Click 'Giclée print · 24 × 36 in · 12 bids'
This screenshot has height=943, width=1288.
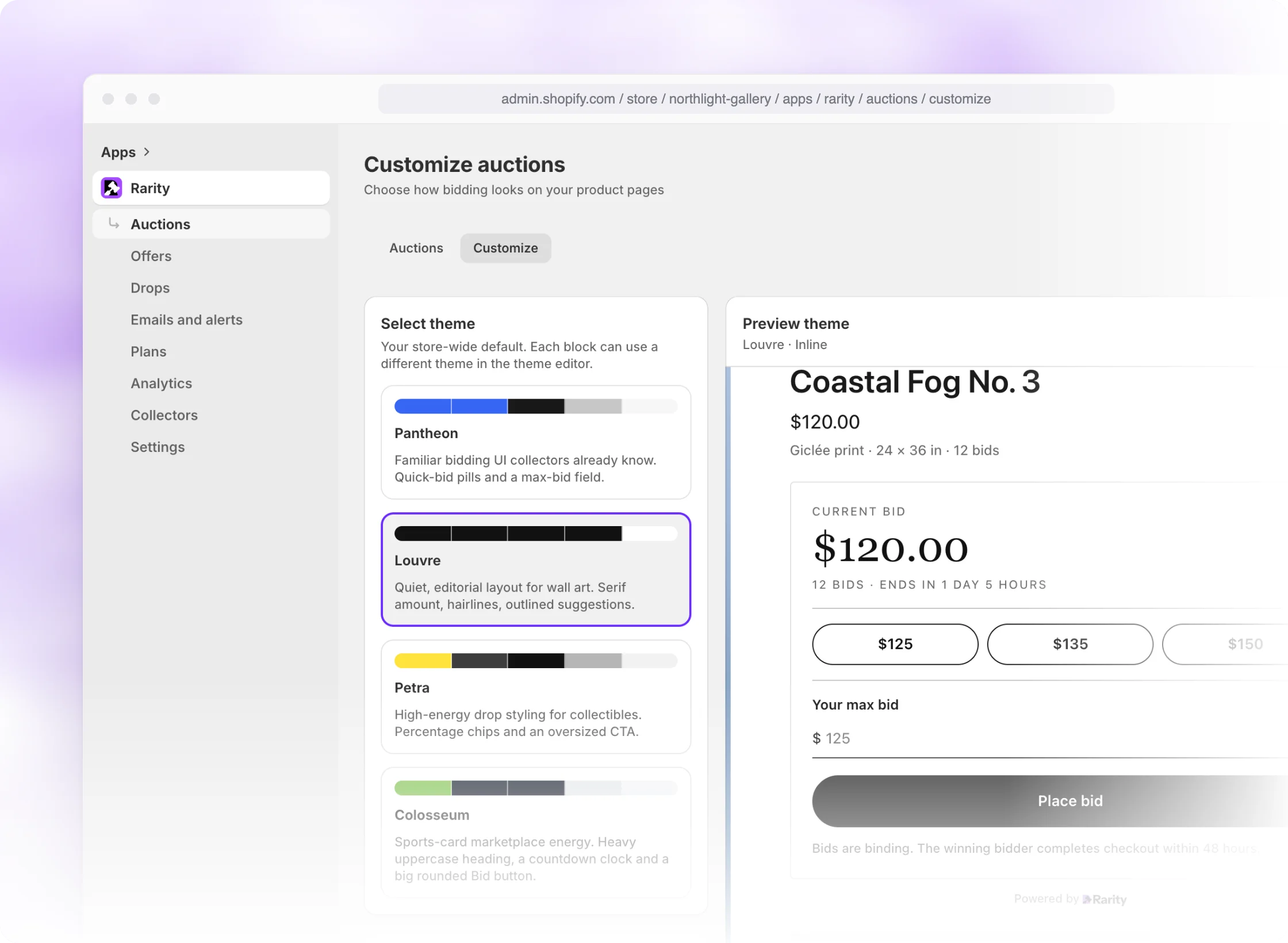[x=894, y=450]
